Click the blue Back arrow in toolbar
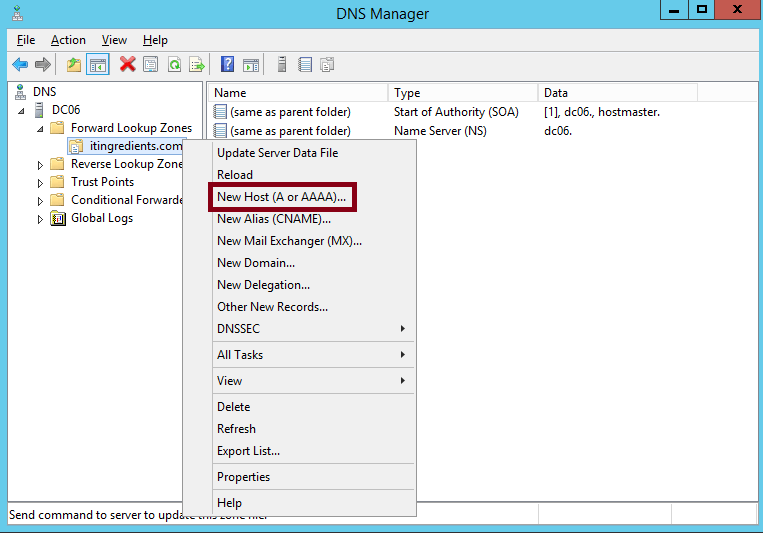Viewport: 763px width, 533px height. (19, 65)
